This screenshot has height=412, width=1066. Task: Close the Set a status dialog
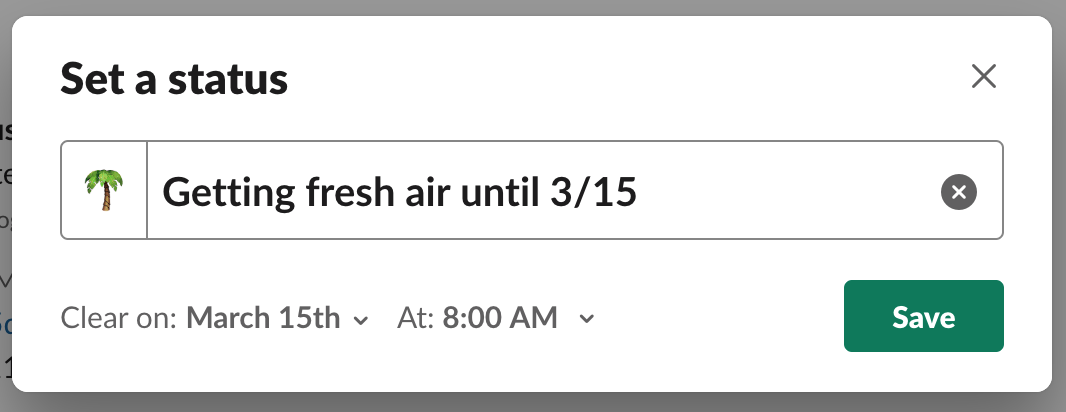click(x=984, y=76)
